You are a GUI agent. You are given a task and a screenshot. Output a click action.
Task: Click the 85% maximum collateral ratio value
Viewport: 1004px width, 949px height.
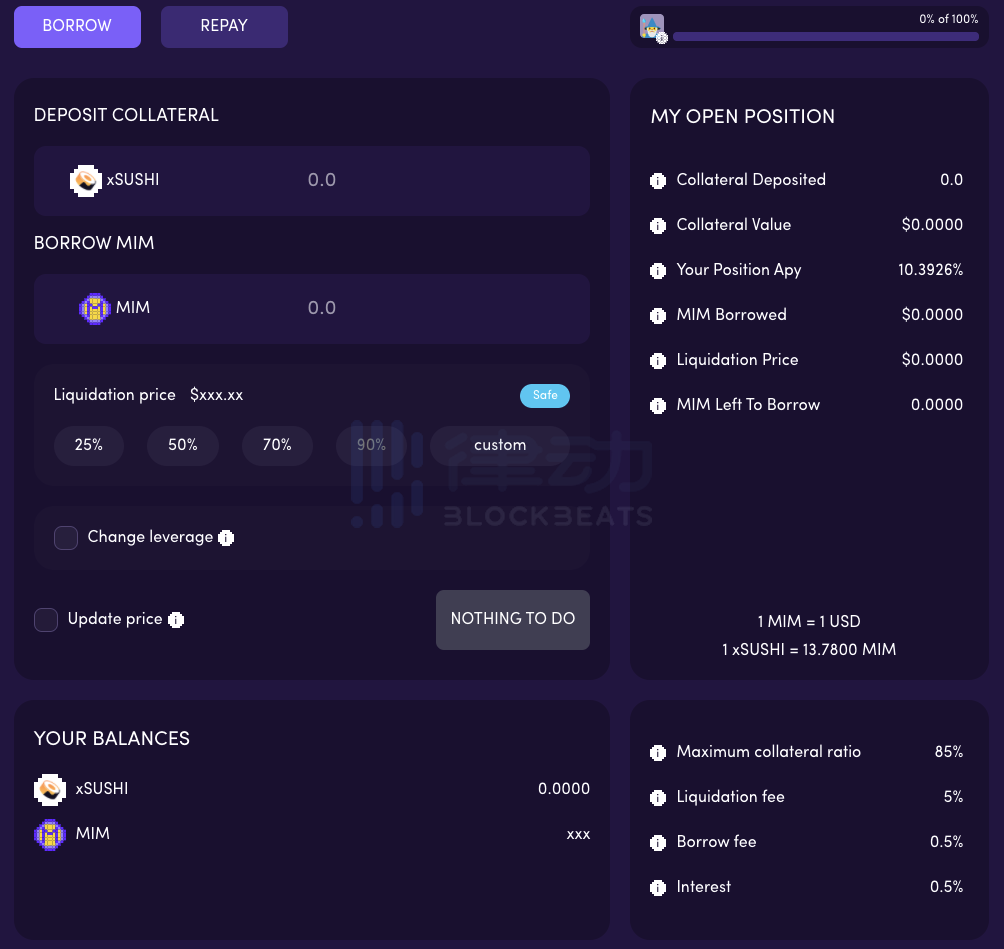click(949, 752)
